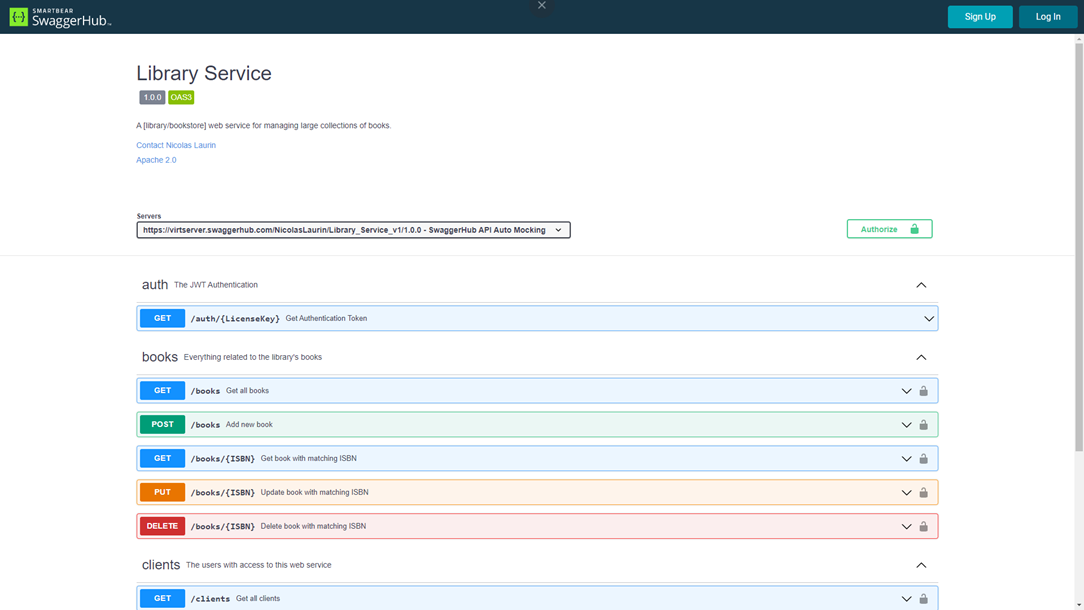Click GET badge of Get all books
This screenshot has height=610, width=1084.
coord(162,391)
